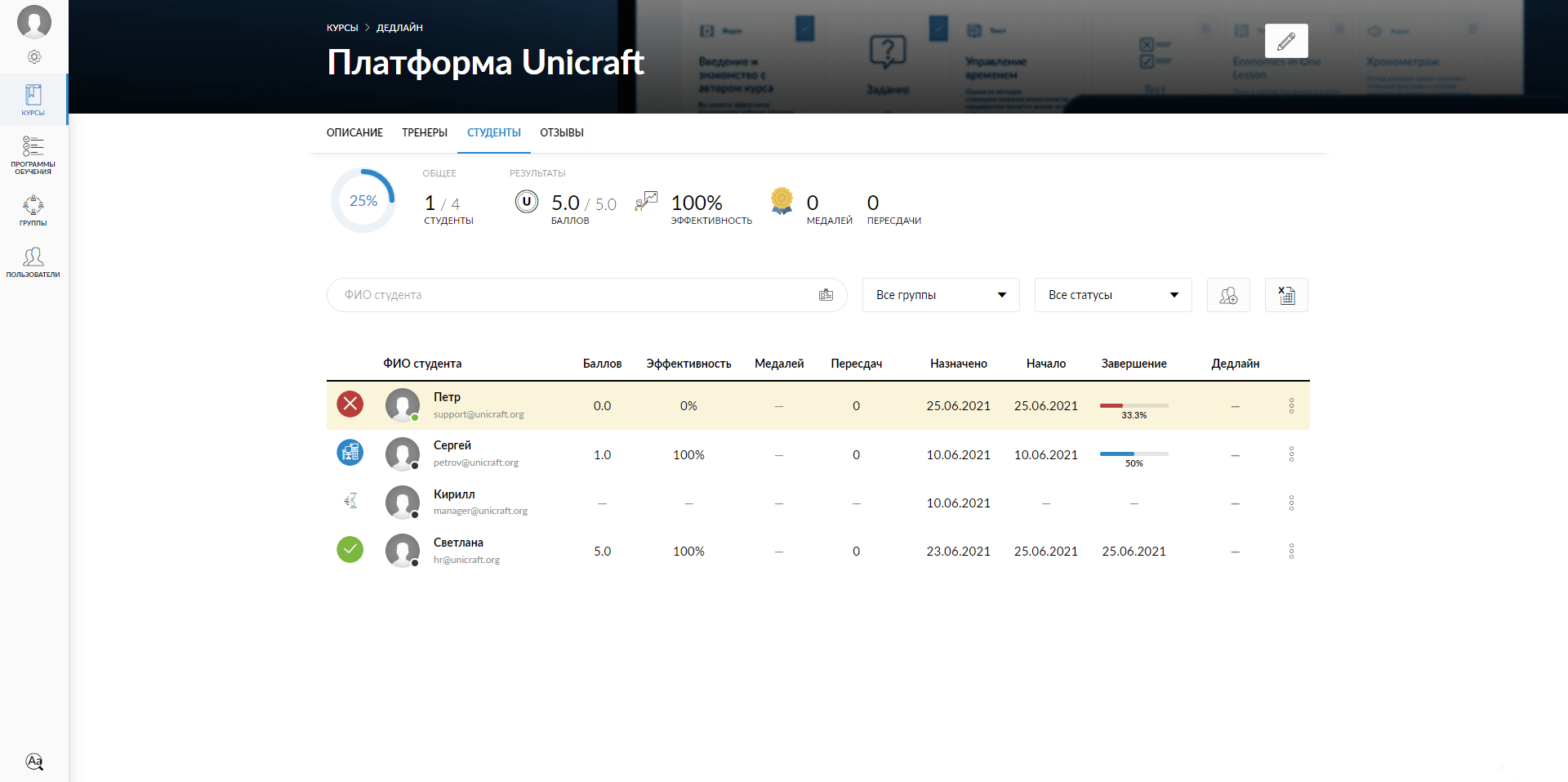Open the three-dot menu for Сергей
Image resolution: width=1568 pixels, height=782 pixels.
tap(1291, 454)
